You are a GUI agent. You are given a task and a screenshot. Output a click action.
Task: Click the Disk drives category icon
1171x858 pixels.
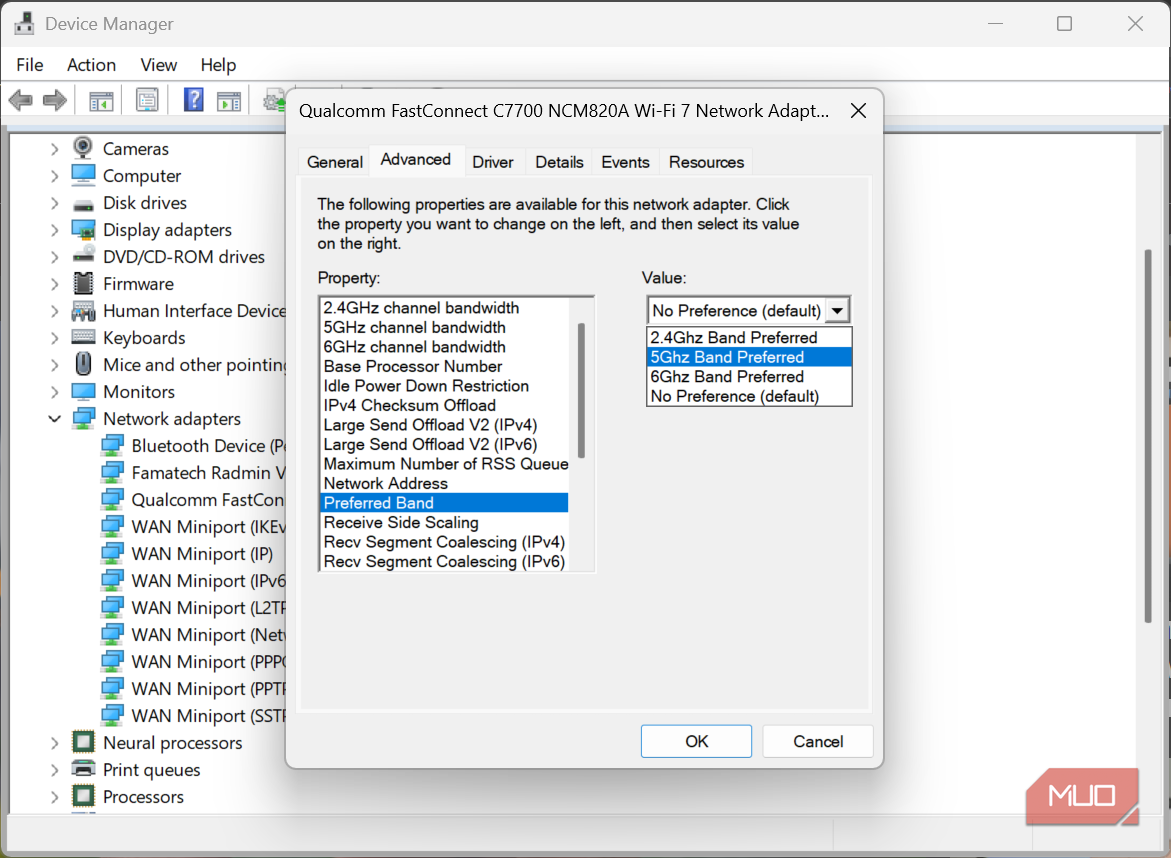click(83, 204)
